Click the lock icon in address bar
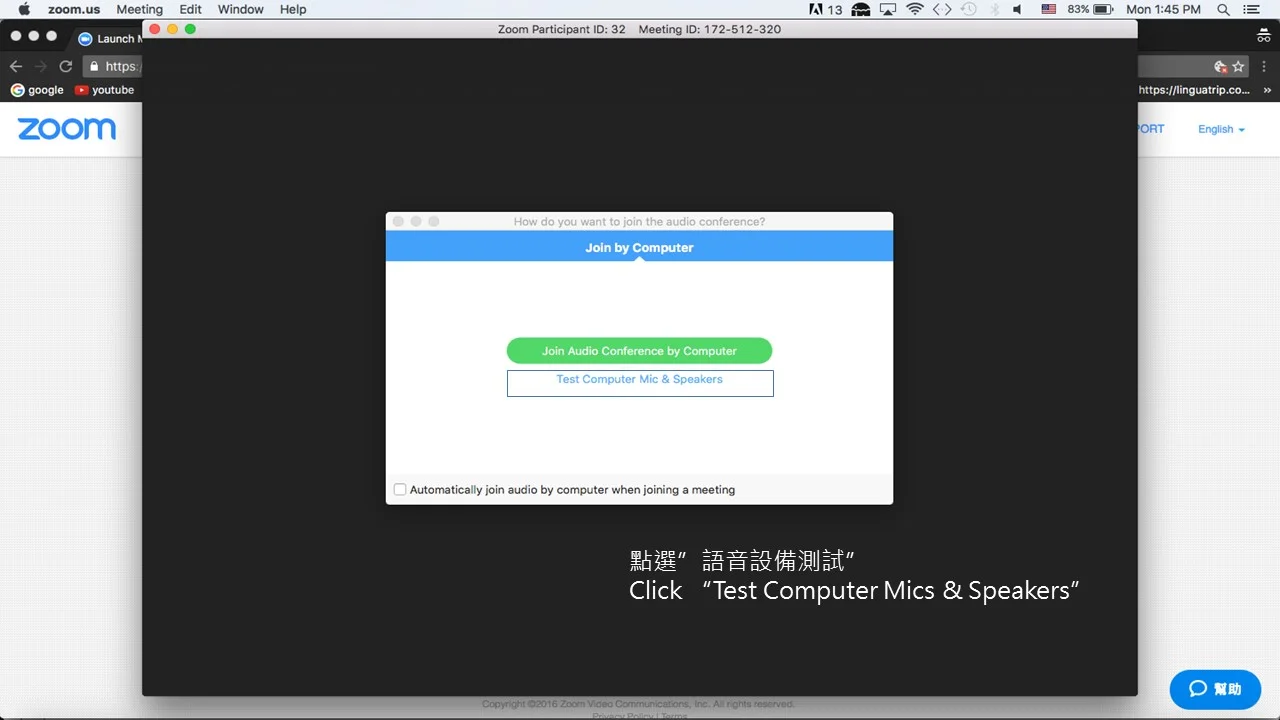1280x720 pixels. click(94, 66)
